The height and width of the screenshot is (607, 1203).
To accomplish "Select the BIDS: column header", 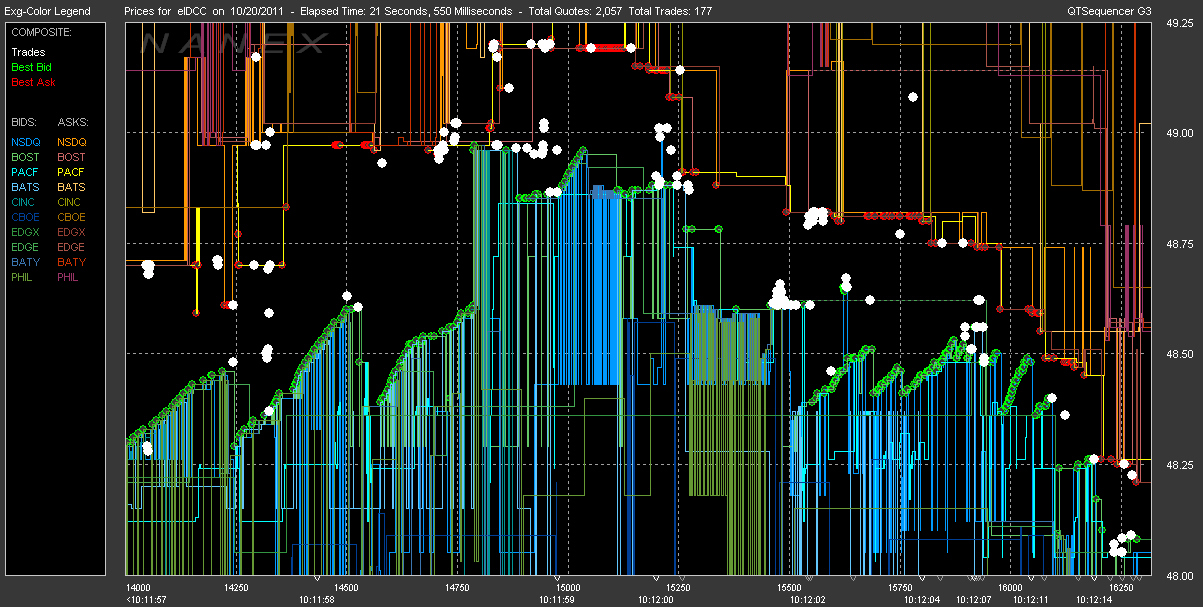I will [24, 121].
